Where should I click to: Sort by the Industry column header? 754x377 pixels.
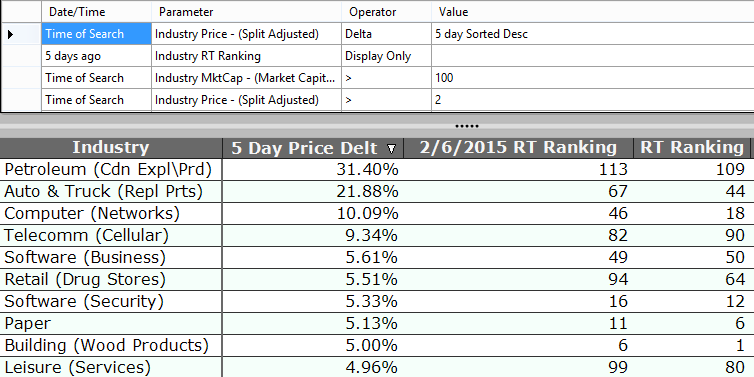pos(111,148)
